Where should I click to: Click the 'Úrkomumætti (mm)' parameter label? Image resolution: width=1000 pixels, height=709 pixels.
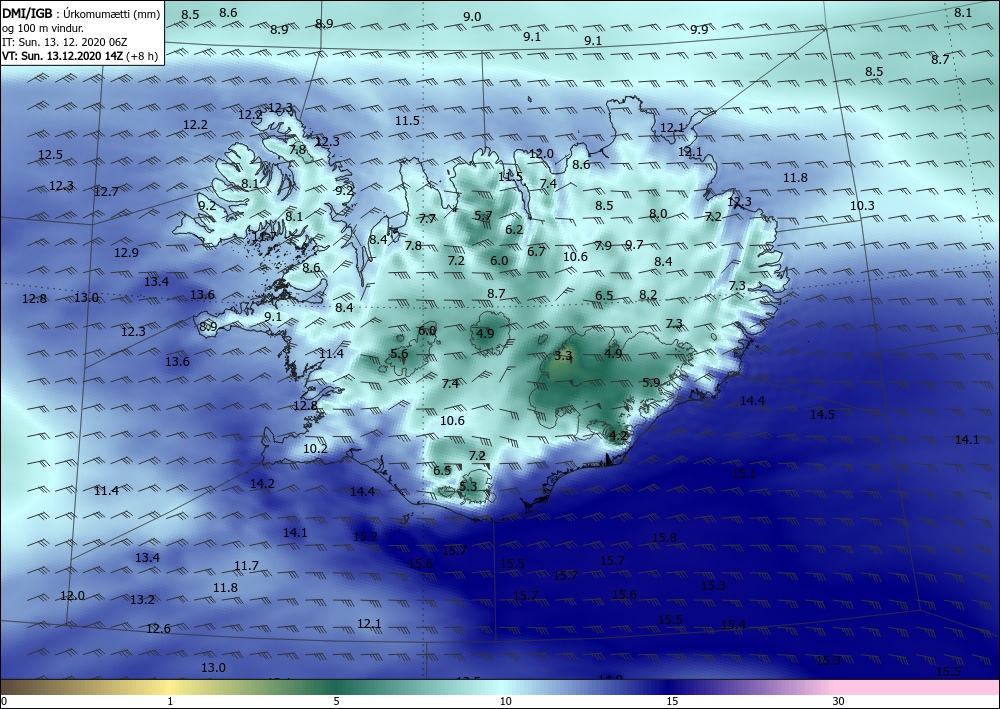pos(111,13)
